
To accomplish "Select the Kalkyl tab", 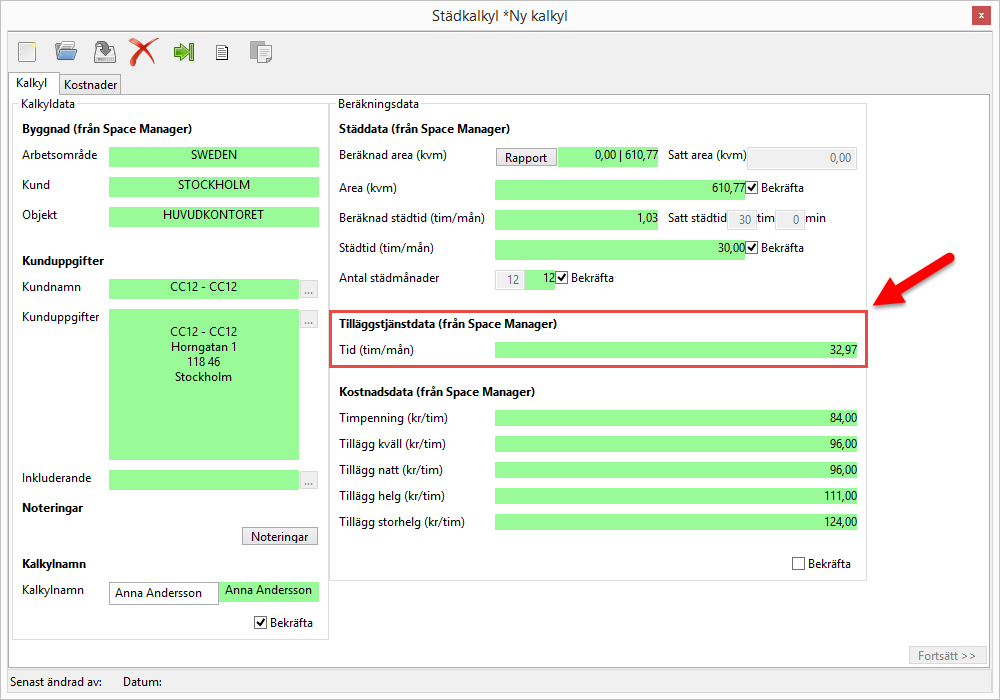I will coord(32,84).
